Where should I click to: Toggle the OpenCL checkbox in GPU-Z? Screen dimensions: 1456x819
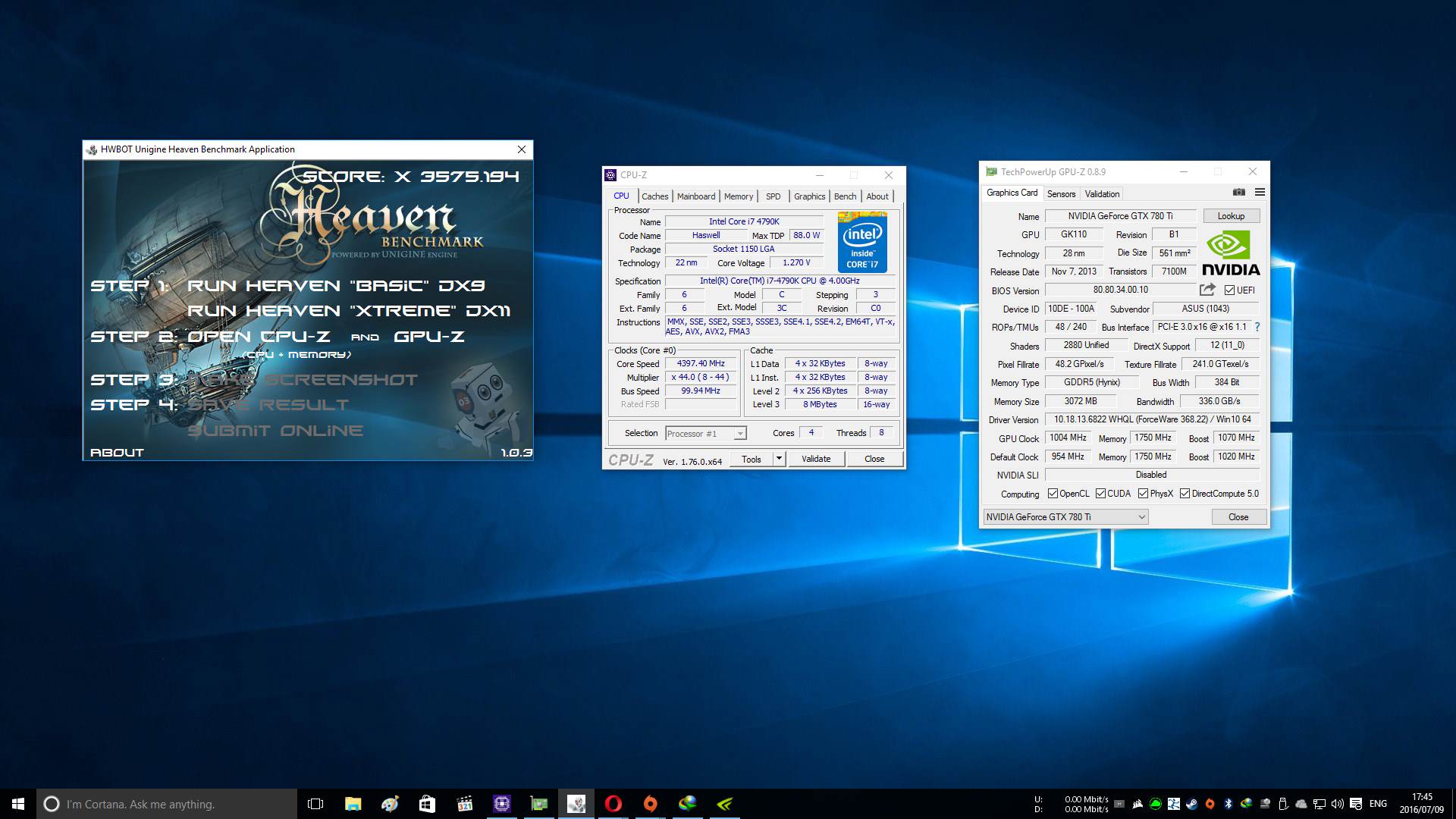[1053, 494]
